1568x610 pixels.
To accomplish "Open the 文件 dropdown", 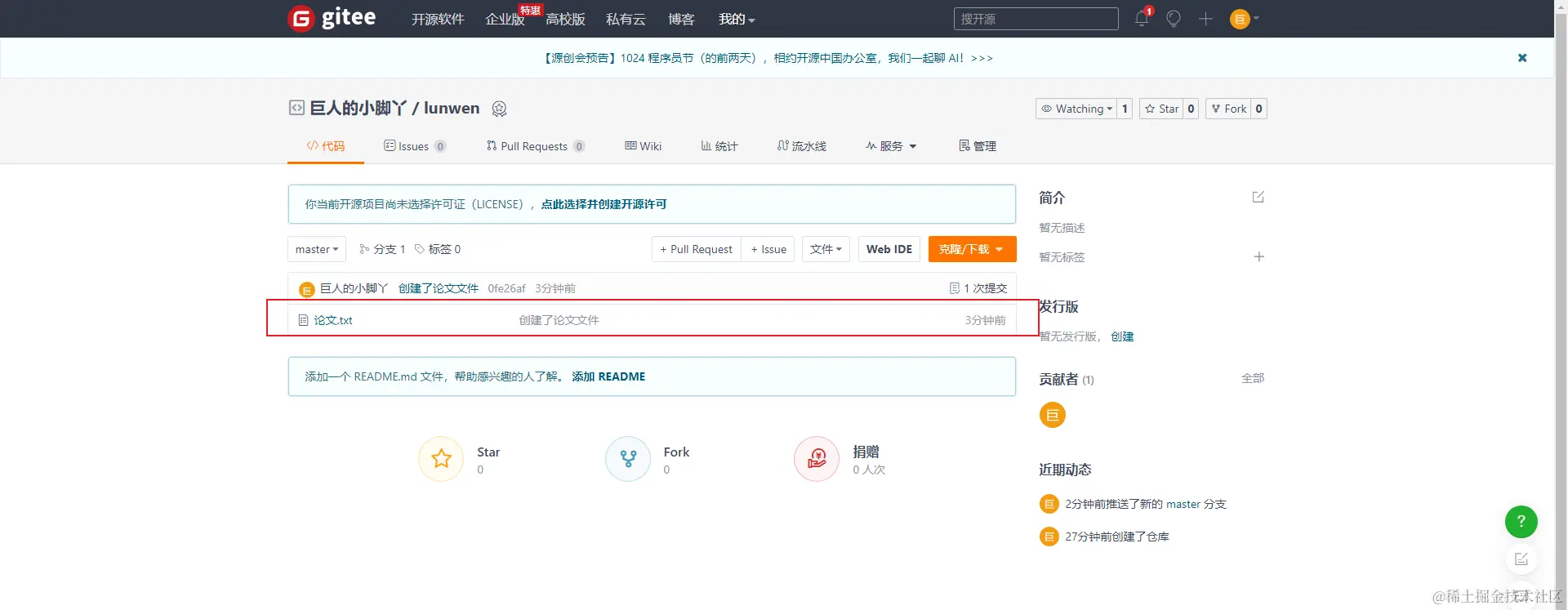I will (x=826, y=249).
